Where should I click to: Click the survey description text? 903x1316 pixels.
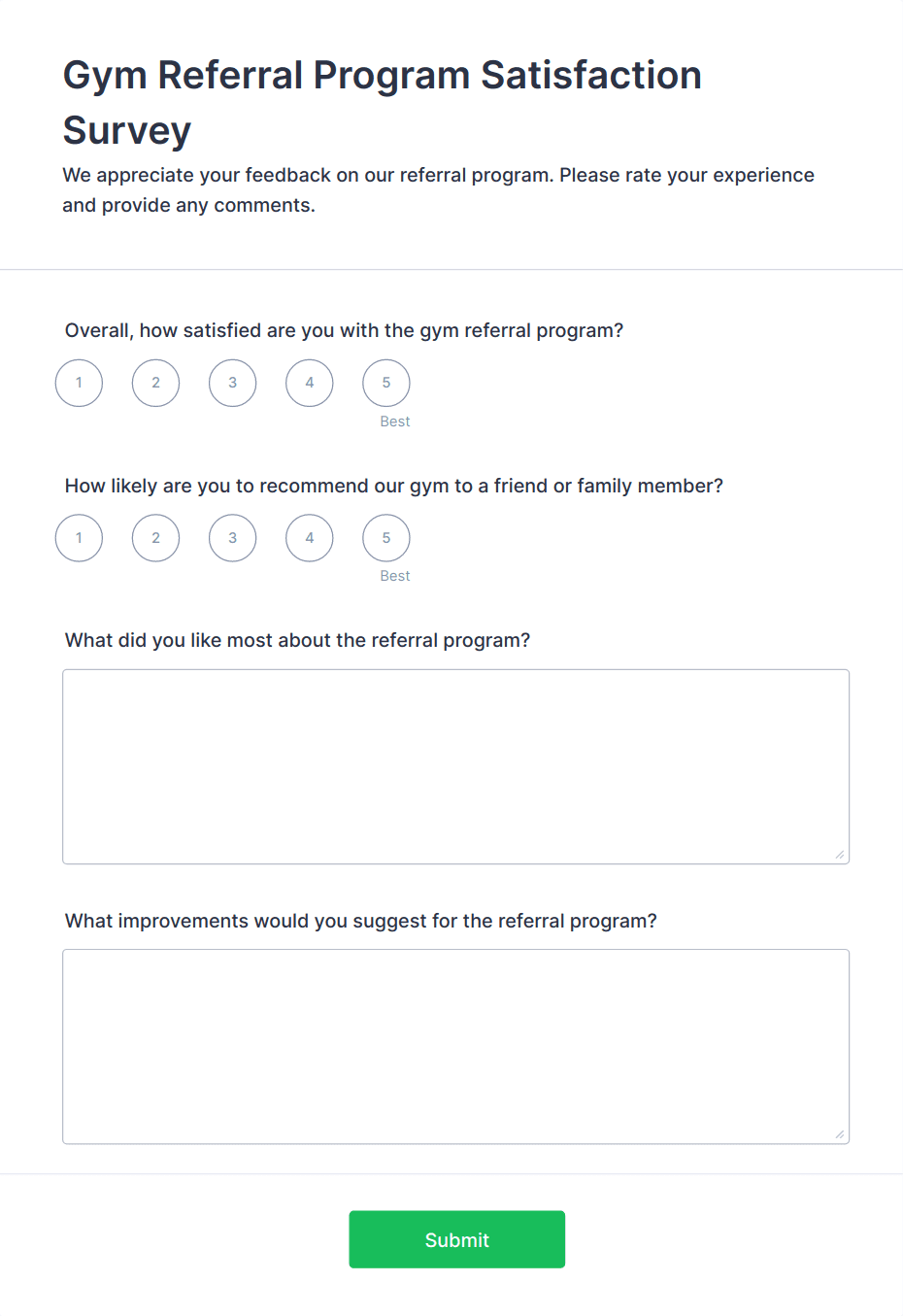439,189
